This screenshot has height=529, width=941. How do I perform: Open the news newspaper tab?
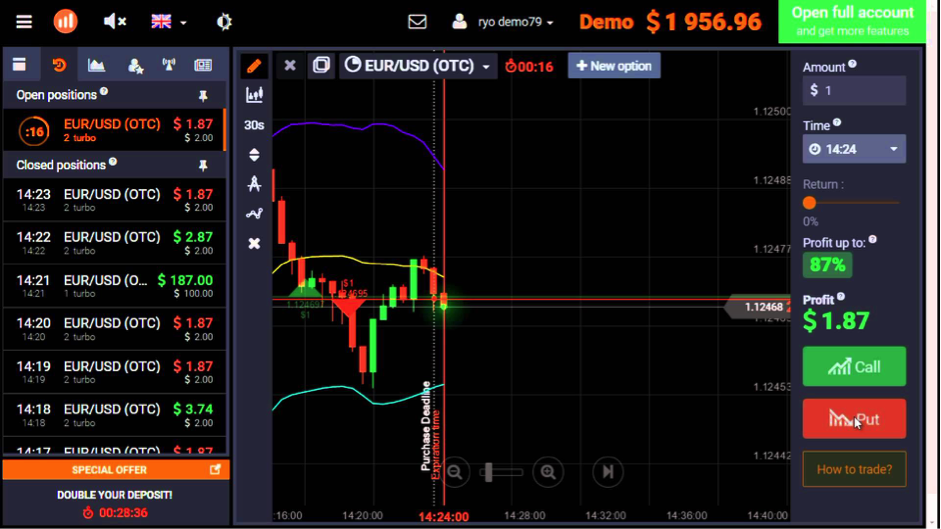pos(203,65)
